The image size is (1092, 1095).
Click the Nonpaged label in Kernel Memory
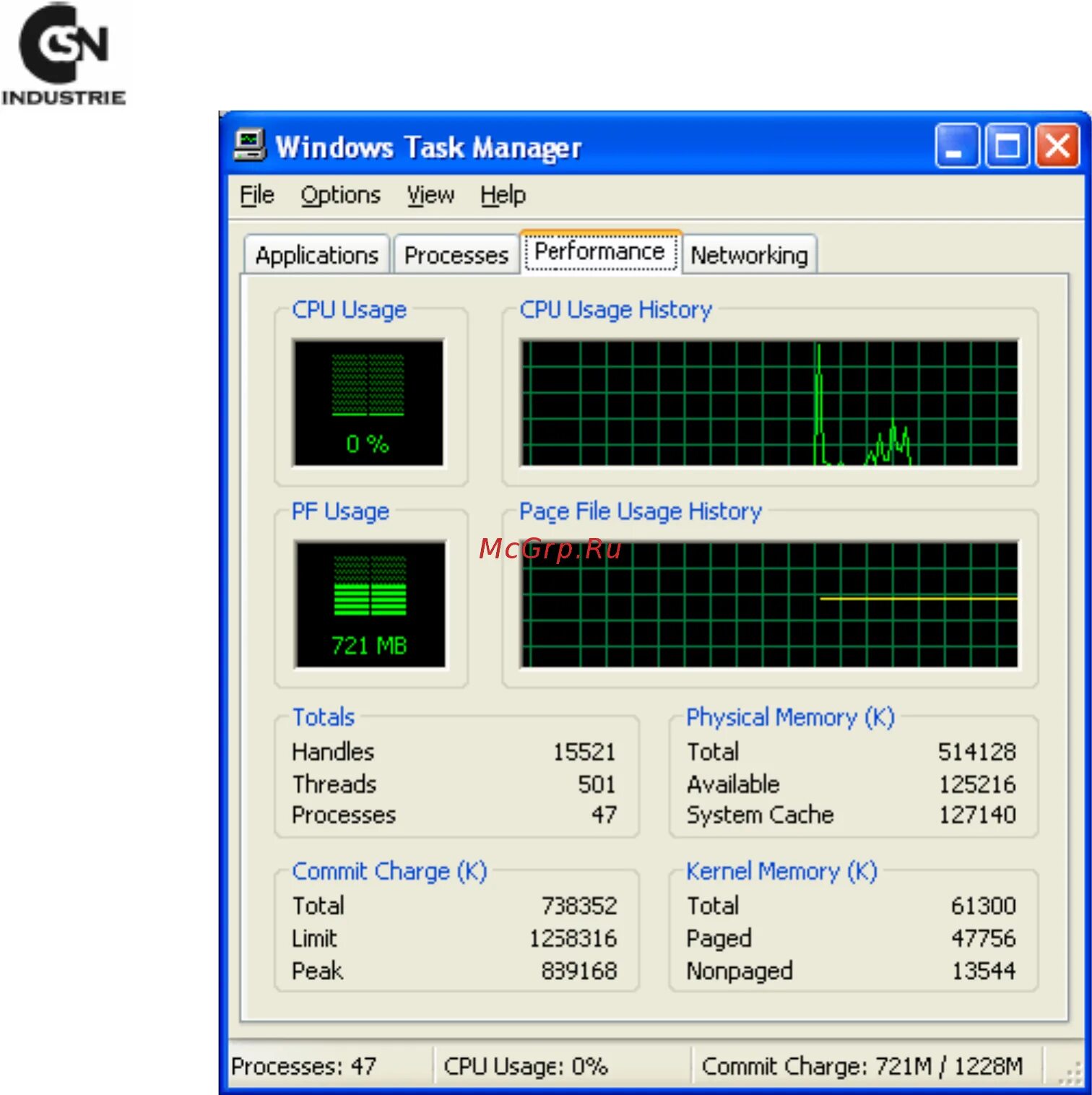point(740,971)
